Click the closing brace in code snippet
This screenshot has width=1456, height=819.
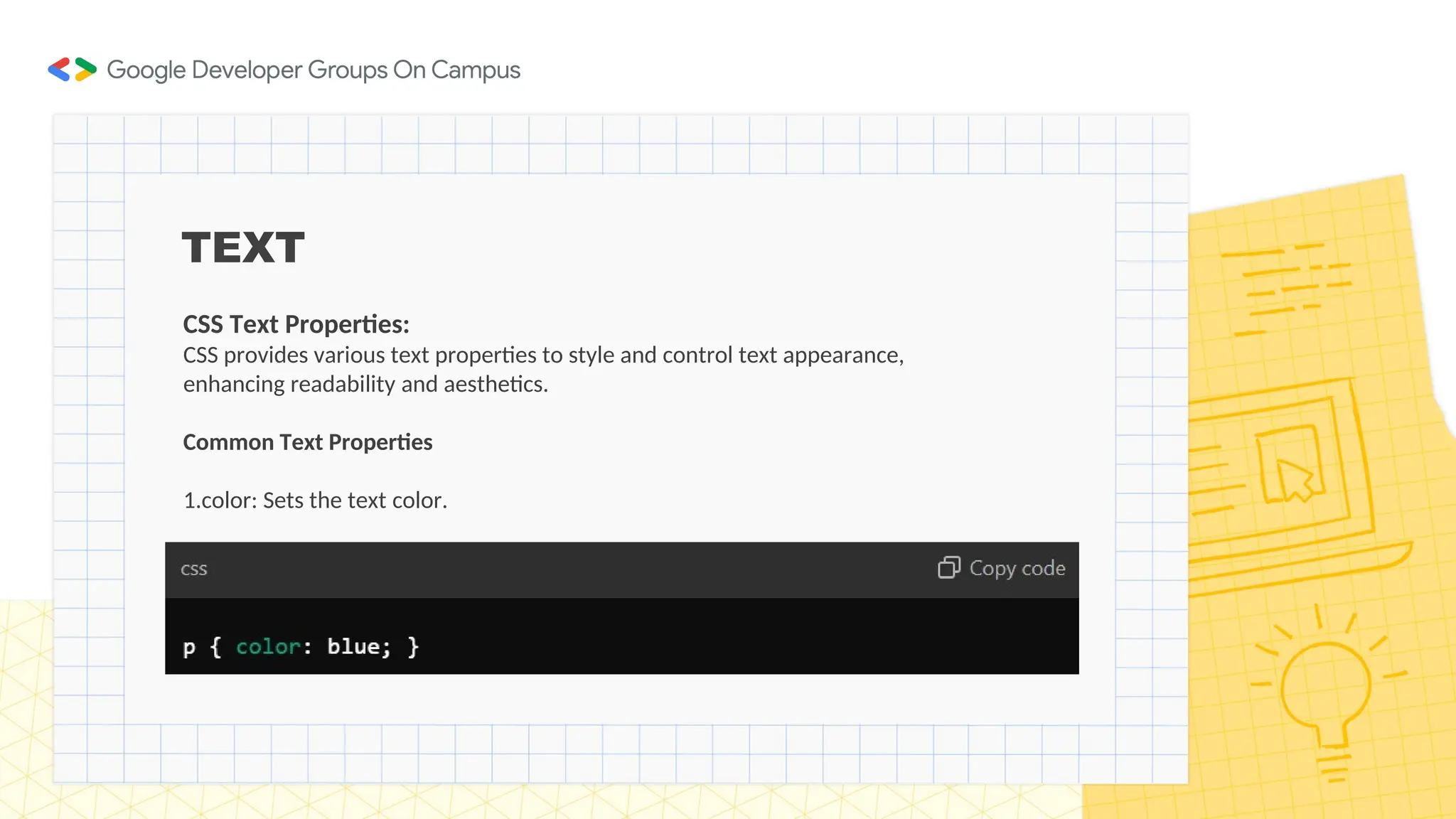(413, 646)
